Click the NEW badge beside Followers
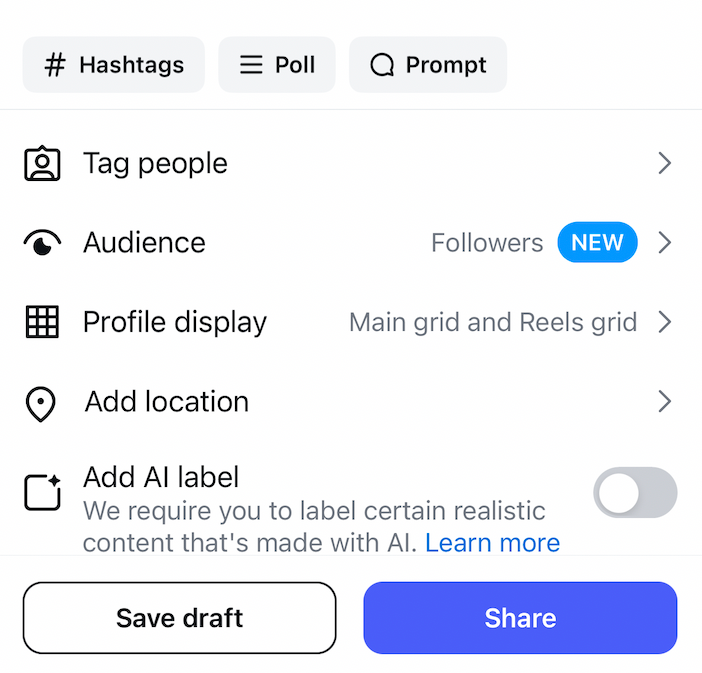Screen dimensions: 702x673 [597, 243]
